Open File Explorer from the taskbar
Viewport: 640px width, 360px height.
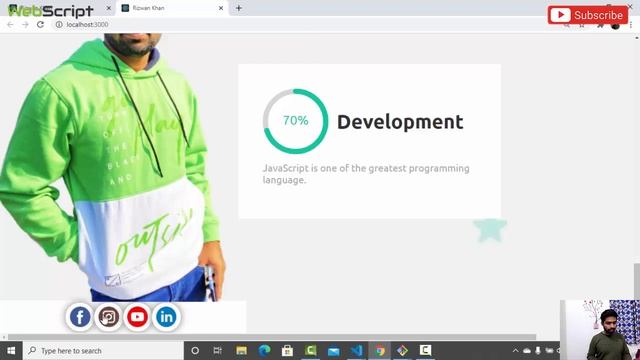tap(242, 351)
